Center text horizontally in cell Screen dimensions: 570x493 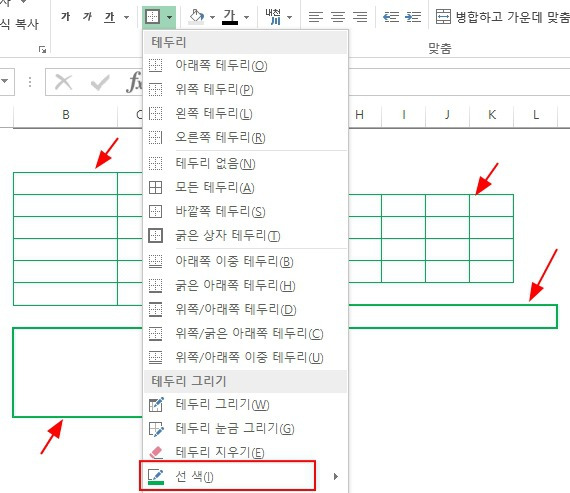[338, 17]
